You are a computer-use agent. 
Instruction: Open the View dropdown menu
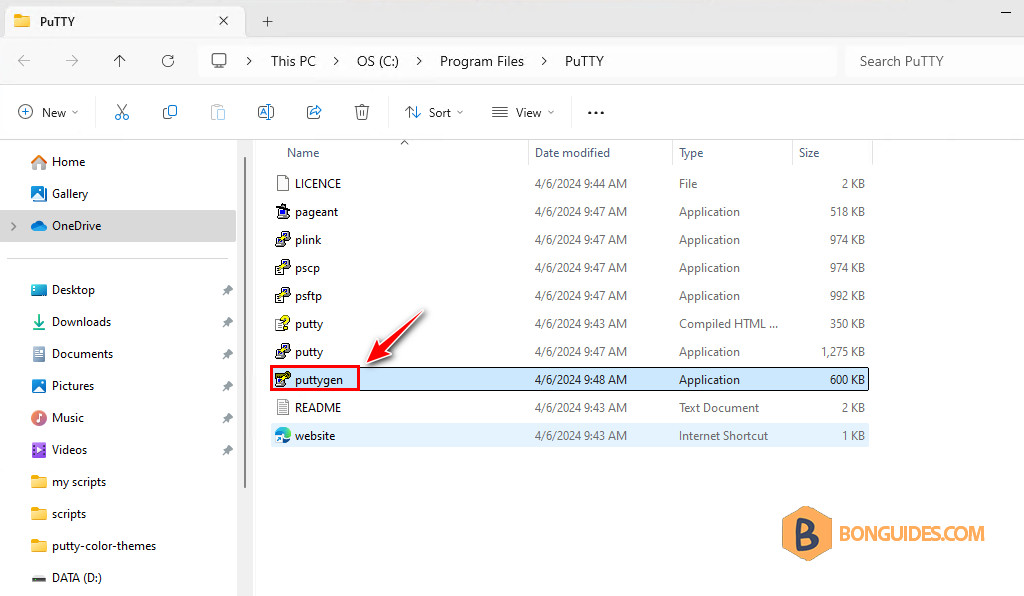(523, 112)
